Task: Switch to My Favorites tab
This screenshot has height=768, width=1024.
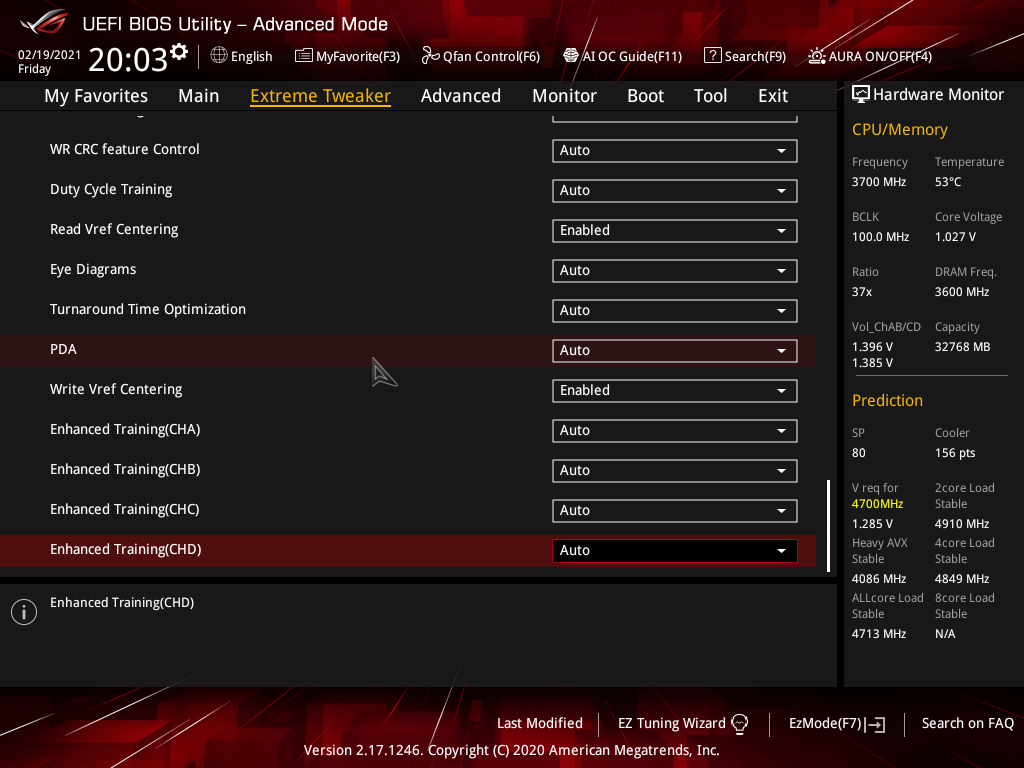Action: click(x=96, y=96)
